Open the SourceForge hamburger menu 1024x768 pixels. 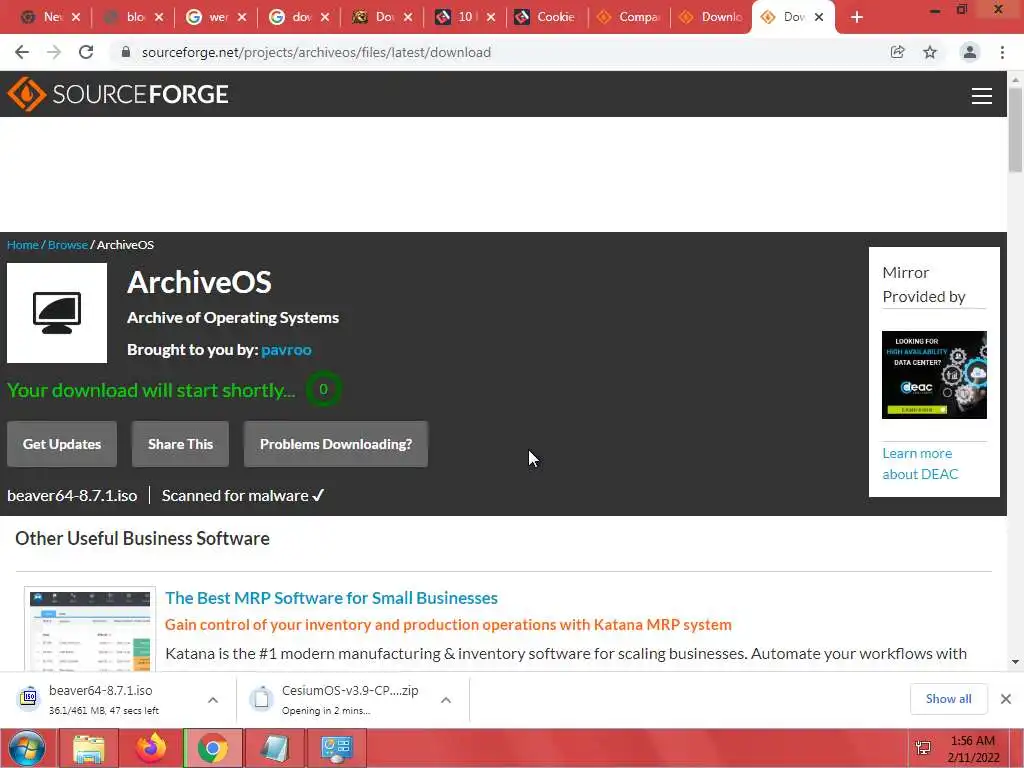coord(982,95)
